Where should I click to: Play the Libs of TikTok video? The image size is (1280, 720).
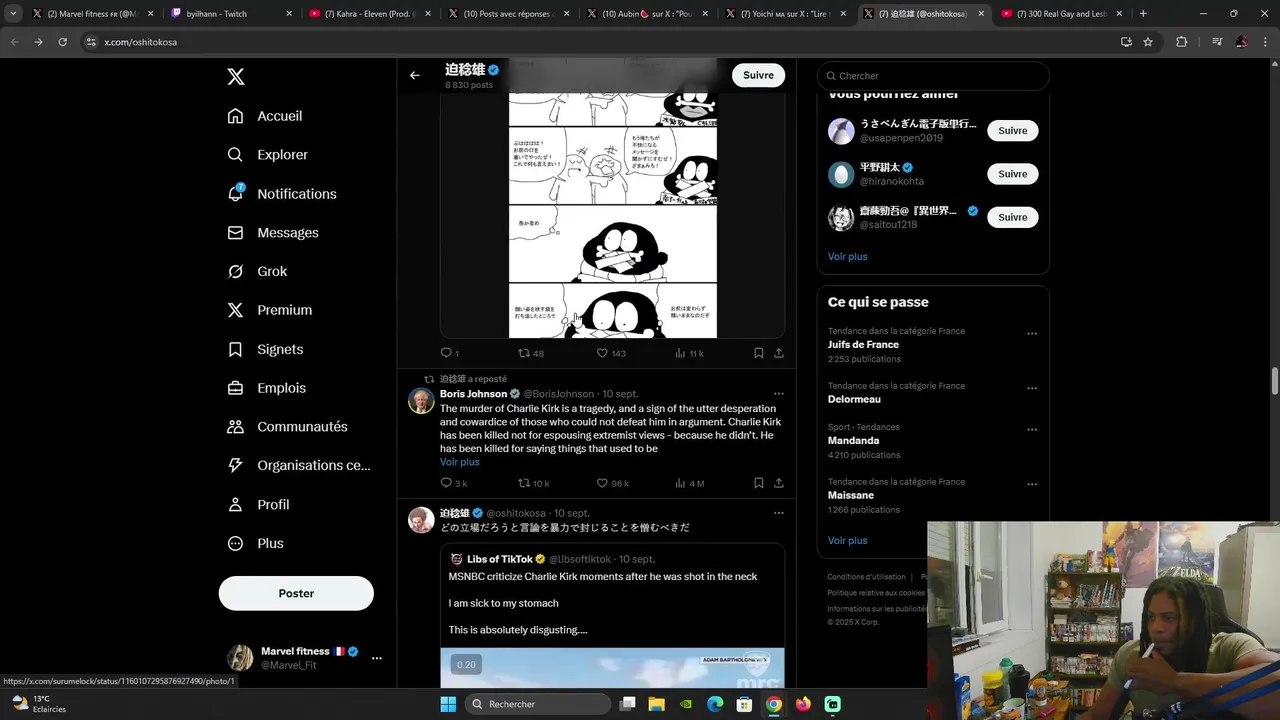click(612, 668)
